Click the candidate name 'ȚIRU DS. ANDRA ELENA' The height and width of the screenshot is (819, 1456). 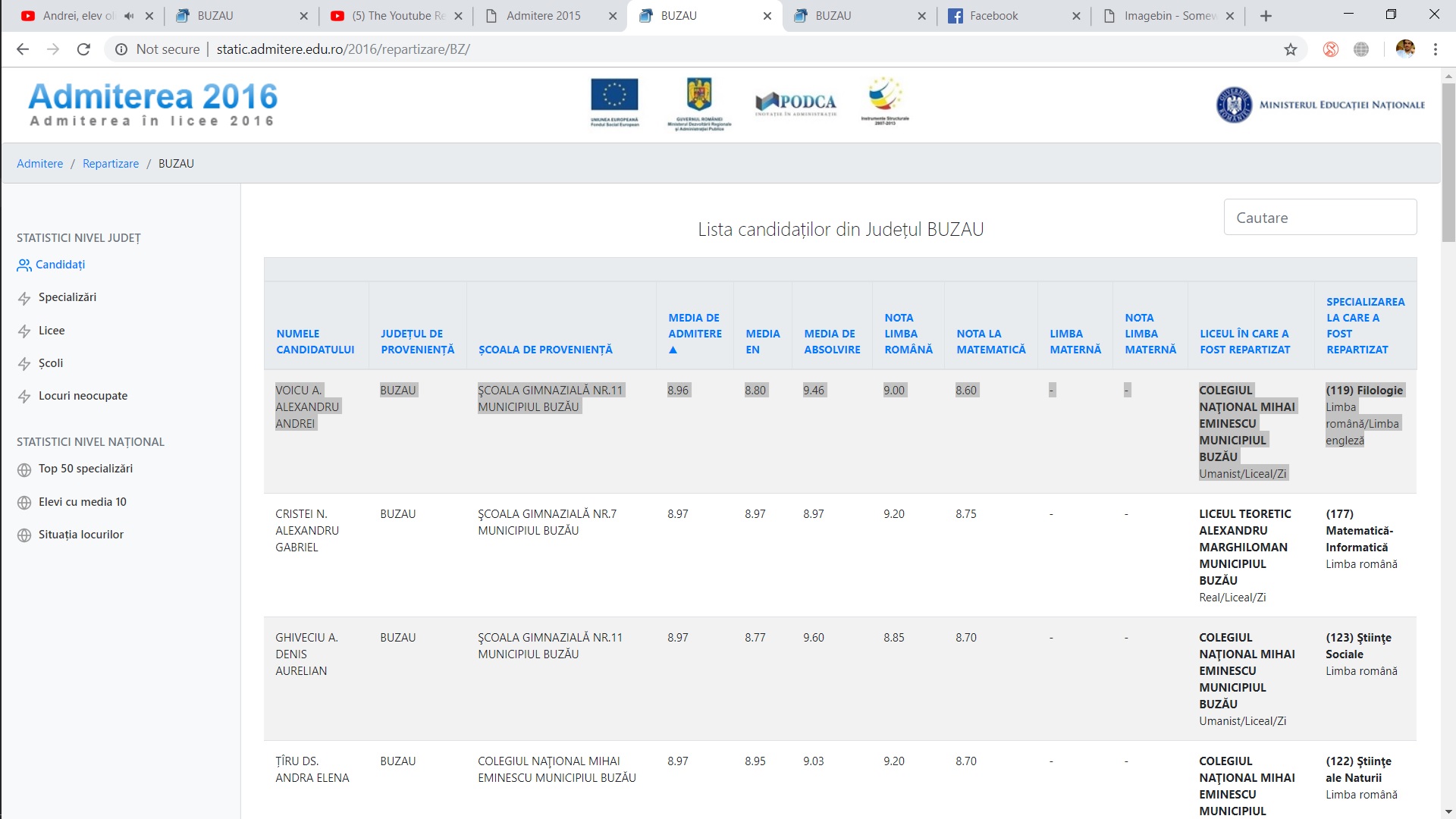[x=312, y=769]
